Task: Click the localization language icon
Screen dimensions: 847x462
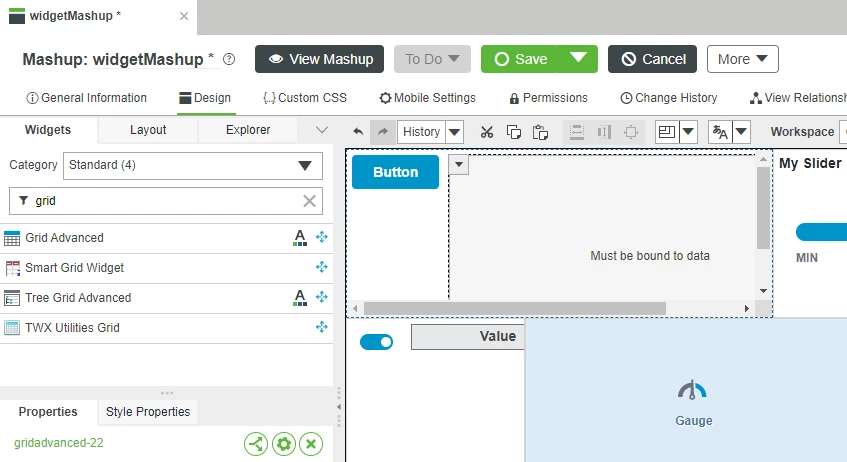Action: [720, 132]
